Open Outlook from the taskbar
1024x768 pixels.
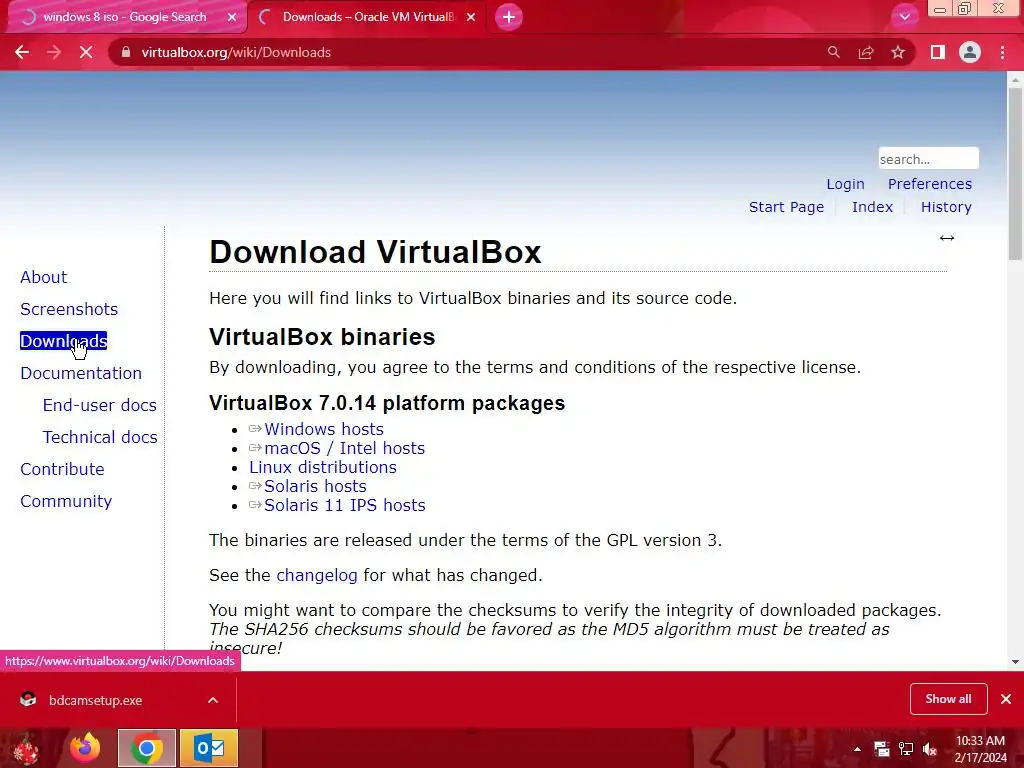tap(209, 748)
